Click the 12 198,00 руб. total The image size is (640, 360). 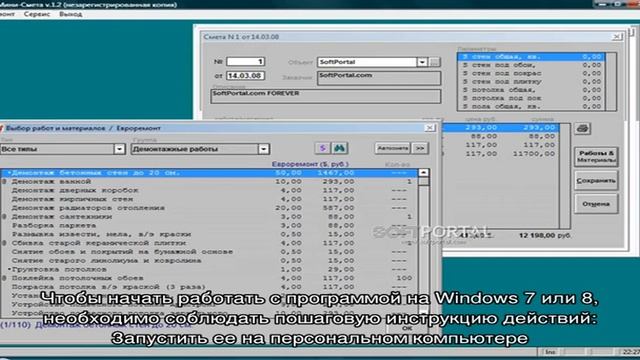(544, 236)
